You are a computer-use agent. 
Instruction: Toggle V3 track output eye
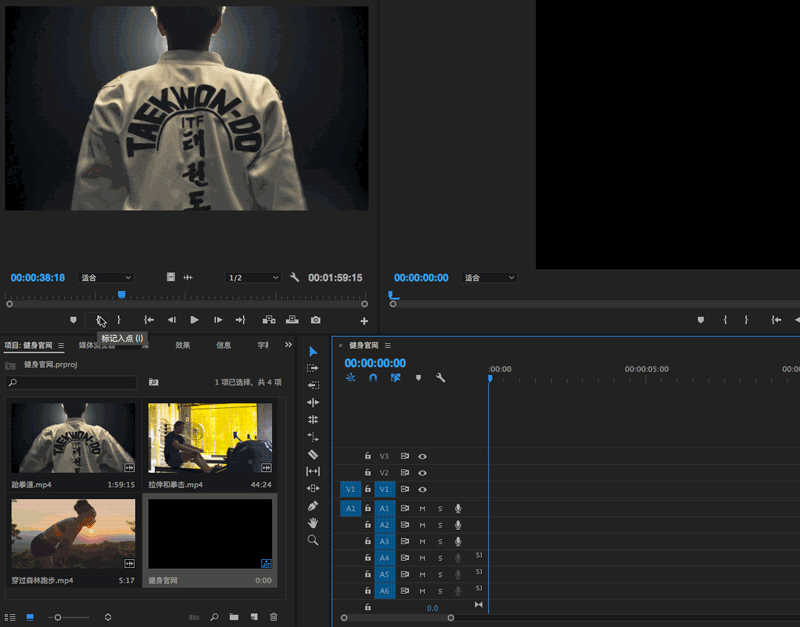coord(422,457)
